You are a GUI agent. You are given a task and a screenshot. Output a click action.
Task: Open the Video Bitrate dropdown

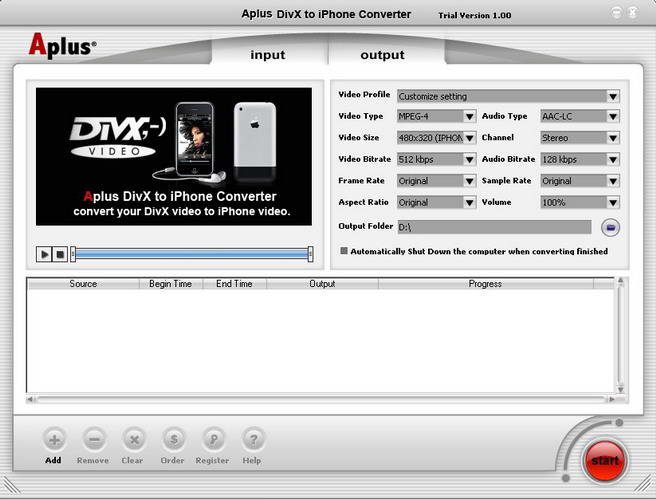(469, 159)
